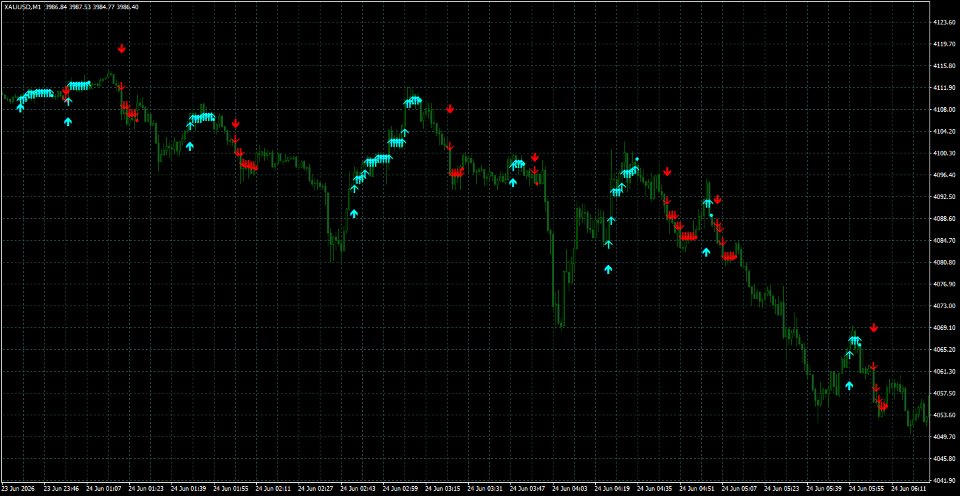
Task: Click the 24 Jun 04:03 time label
Action: pyautogui.click(x=569, y=489)
